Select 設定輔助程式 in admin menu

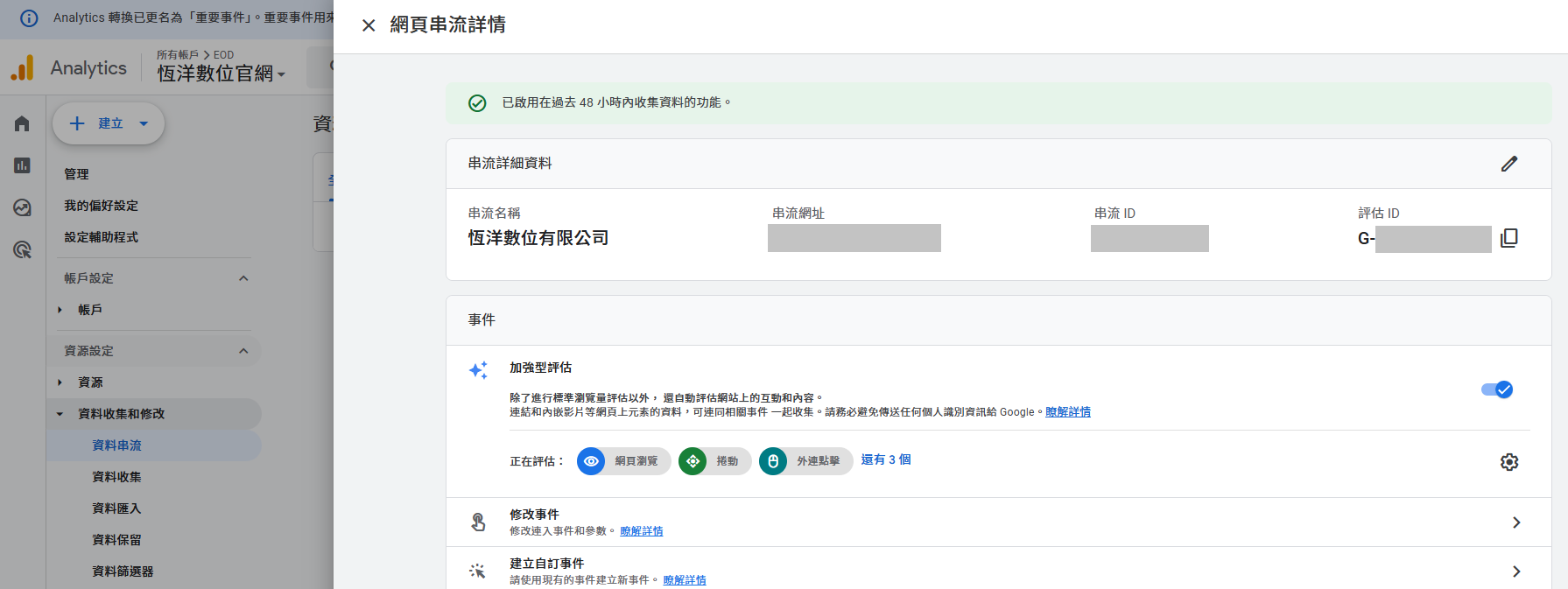click(101, 237)
